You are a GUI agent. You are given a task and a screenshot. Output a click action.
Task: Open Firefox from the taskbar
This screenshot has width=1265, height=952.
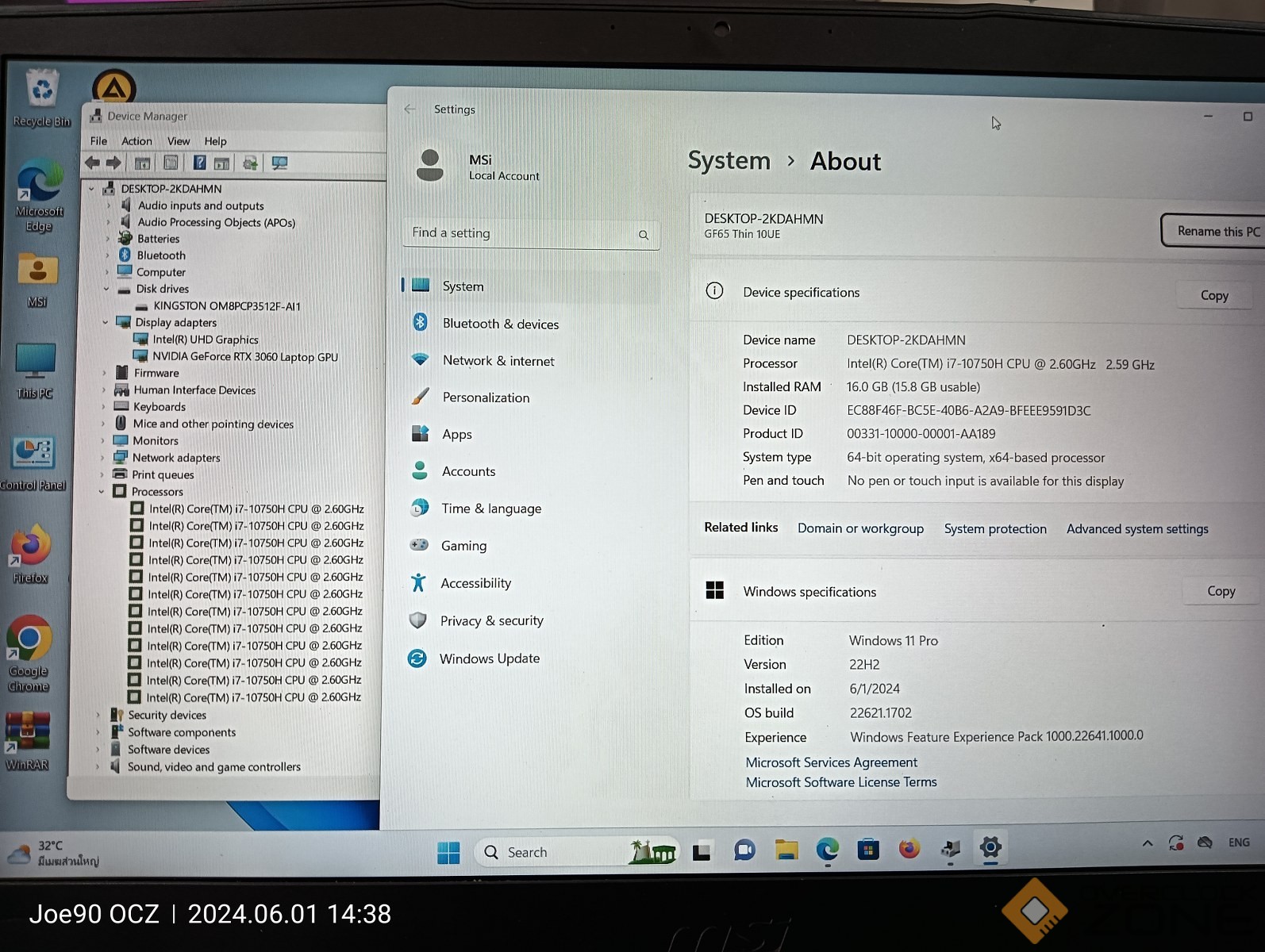click(x=909, y=849)
